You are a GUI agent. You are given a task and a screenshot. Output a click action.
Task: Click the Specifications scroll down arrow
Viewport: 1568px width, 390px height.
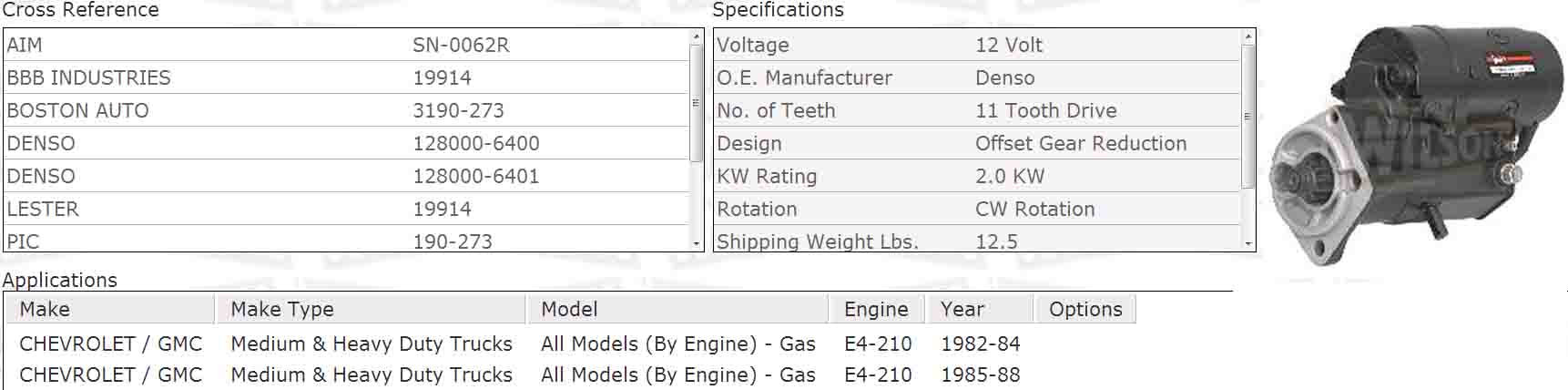[x=1248, y=243]
